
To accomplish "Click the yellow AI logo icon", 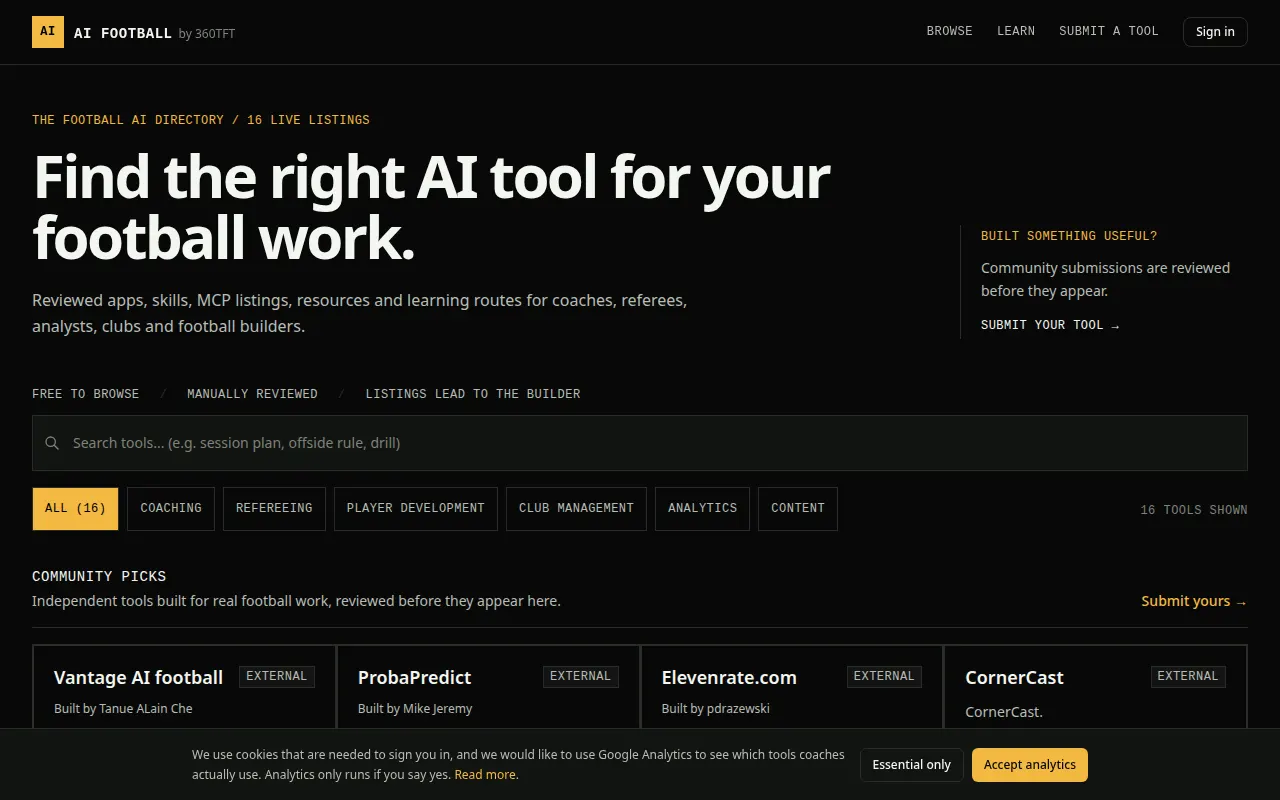I will pos(48,32).
